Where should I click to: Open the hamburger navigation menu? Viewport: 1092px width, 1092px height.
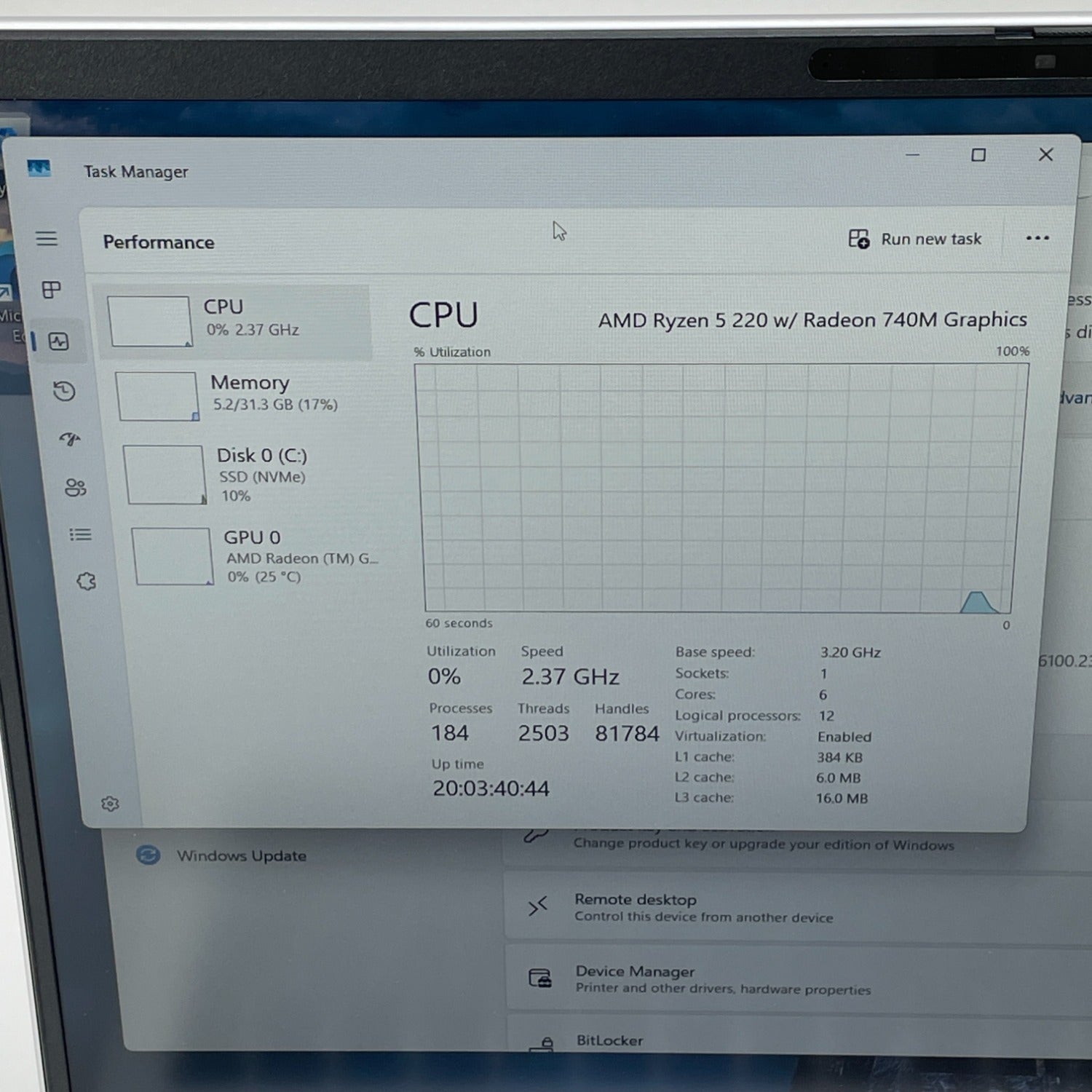click(47, 239)
